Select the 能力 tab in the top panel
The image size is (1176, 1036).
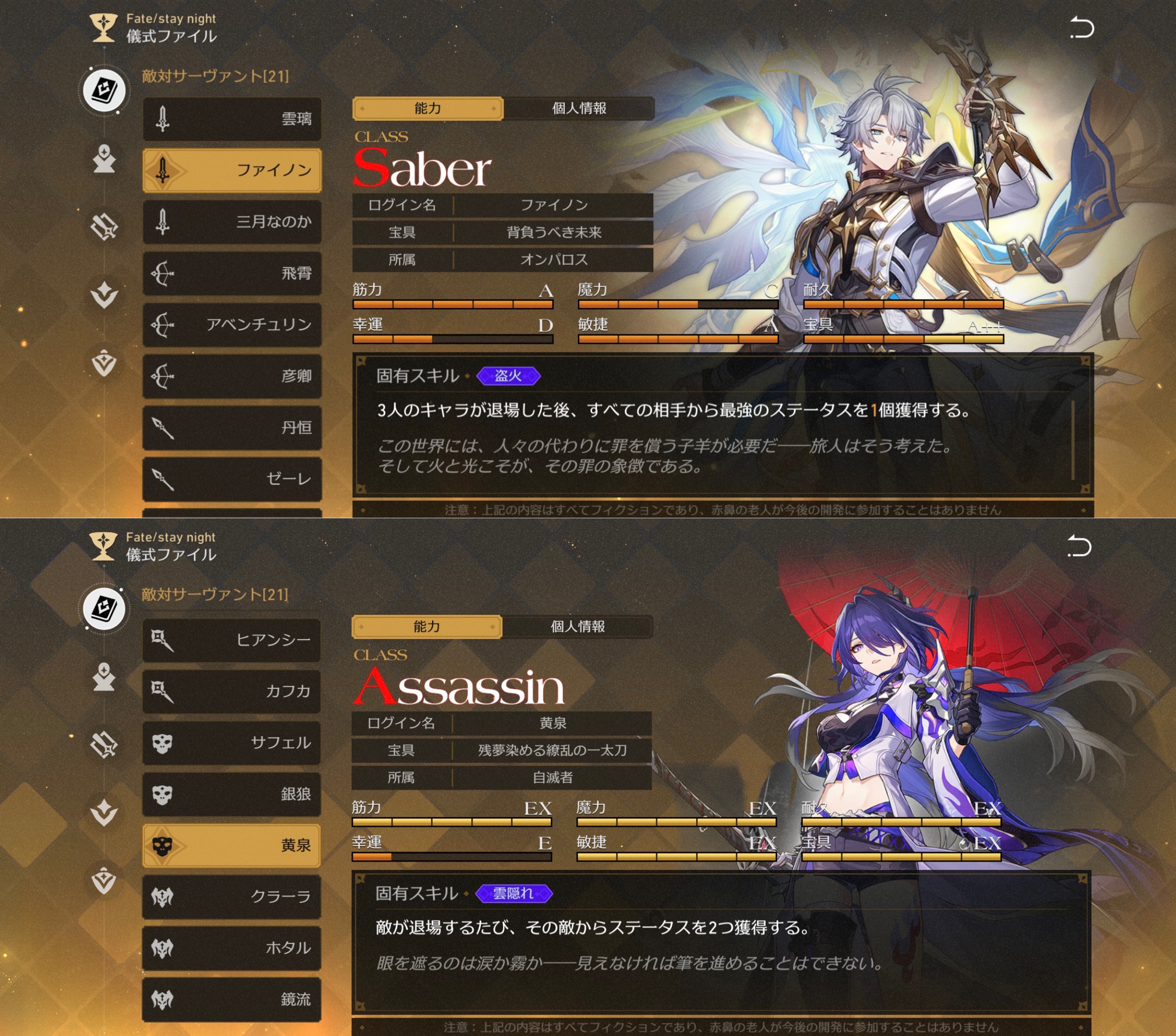(427, 108)
